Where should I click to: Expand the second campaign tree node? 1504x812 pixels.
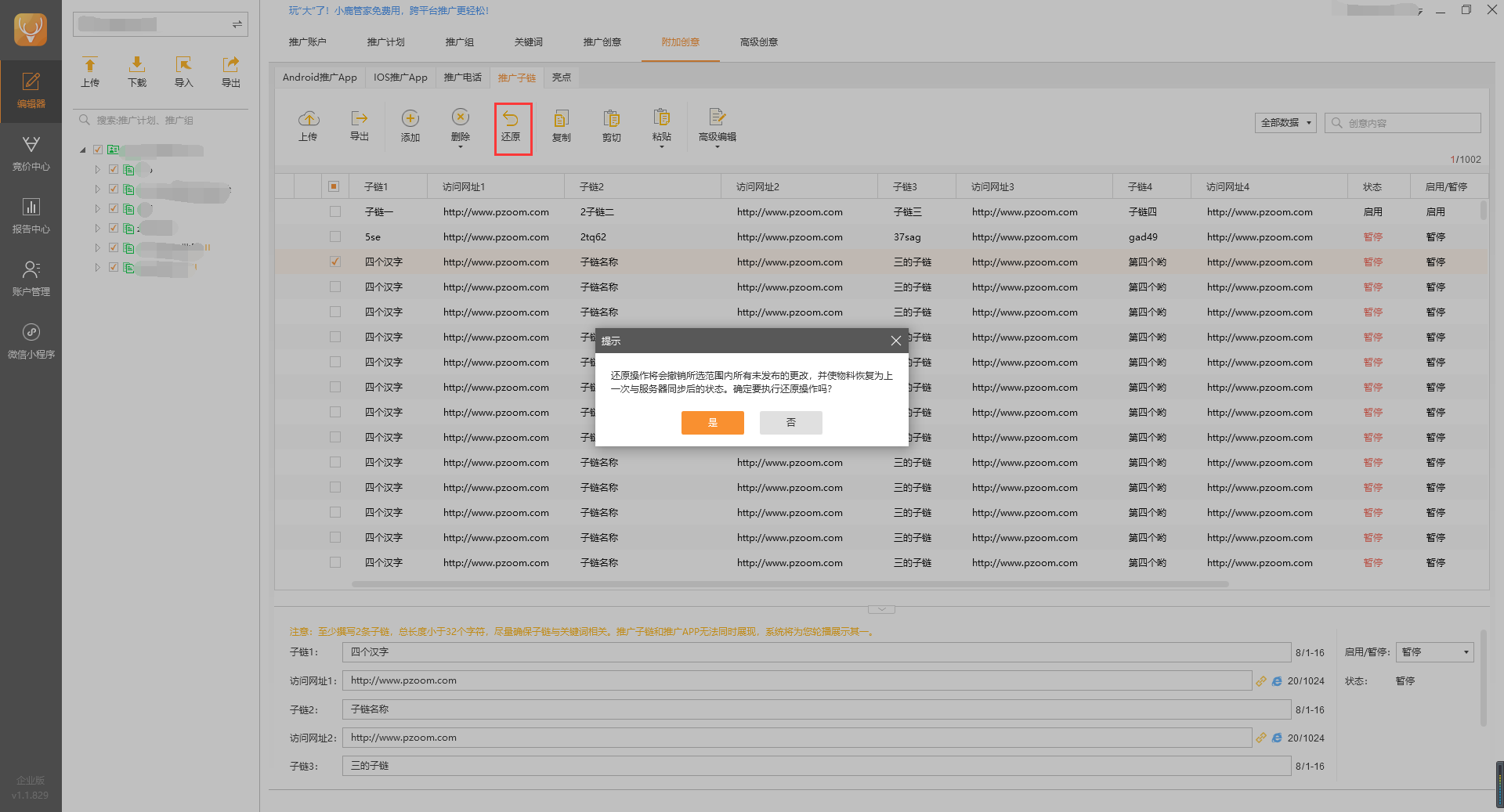[x=98, y=189]
